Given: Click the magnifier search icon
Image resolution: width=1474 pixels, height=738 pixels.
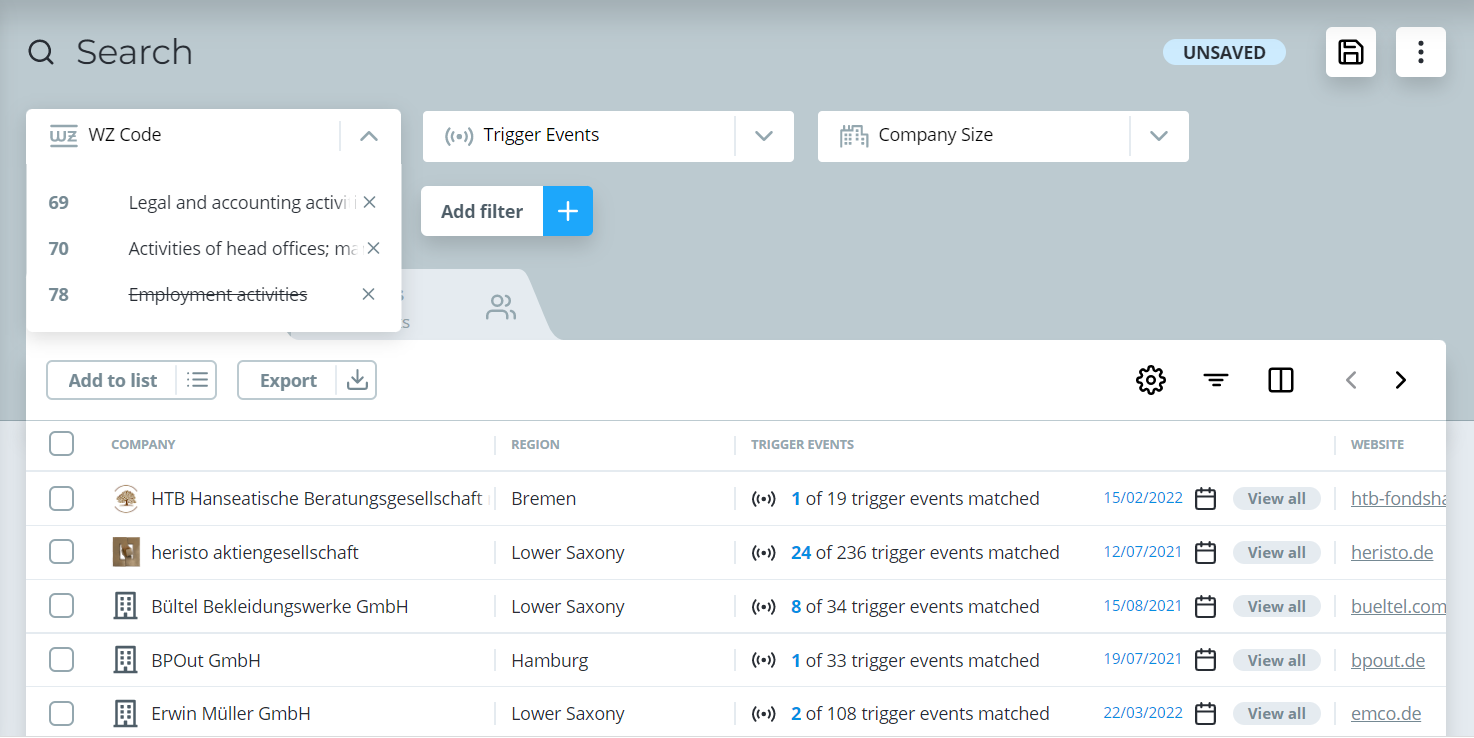Looking at the screenshot, I should point(41,52).
